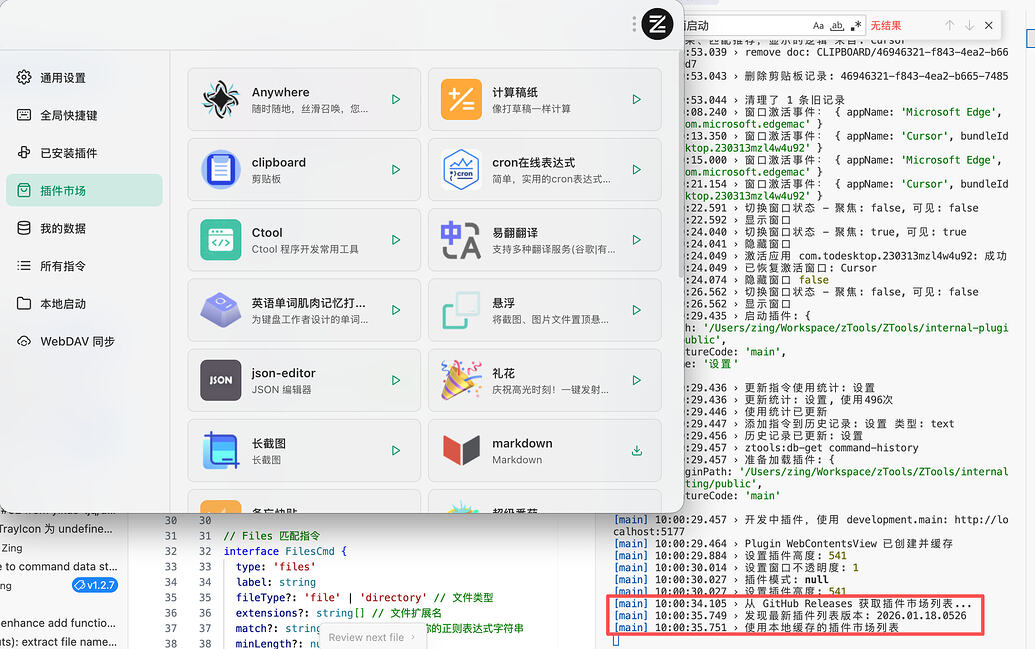Close the terminal find bar
Screen dimensions: 1035x649
click(x=989, y=25)
